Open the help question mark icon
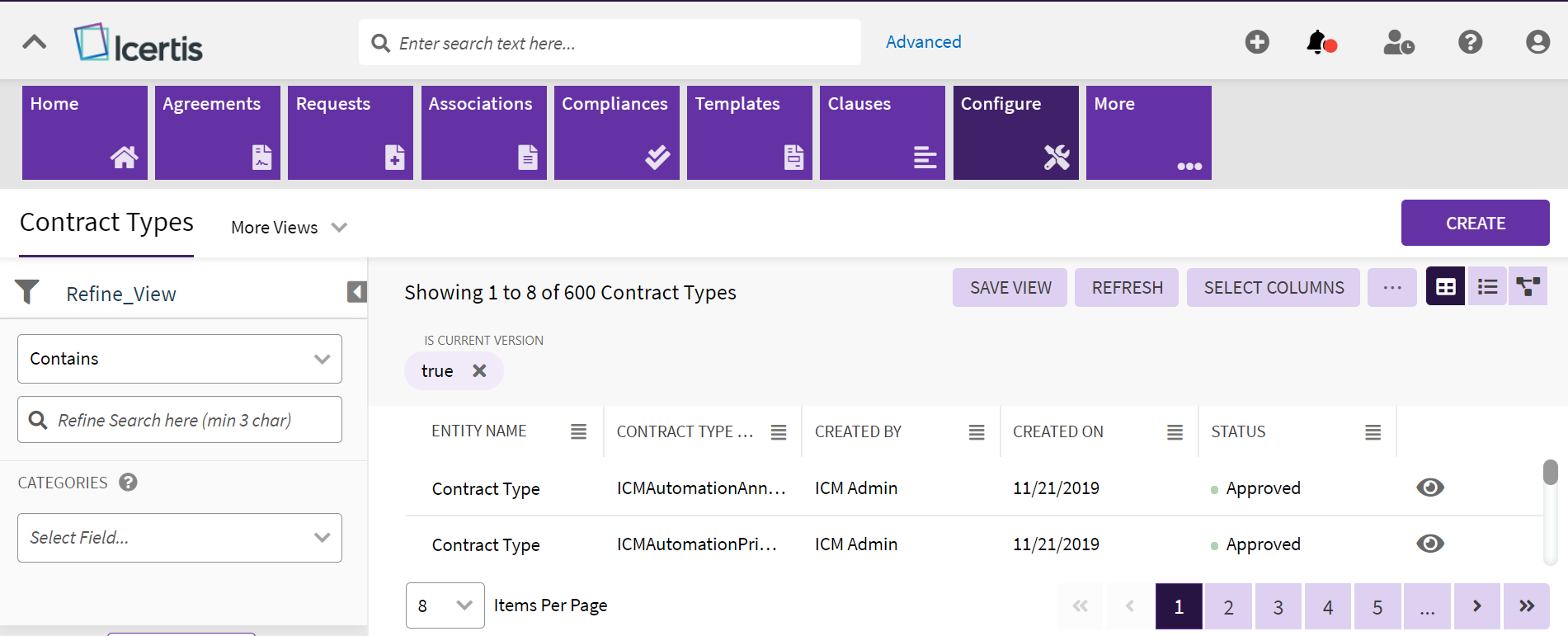Viewport: 1568px width, 636px height. 1470,42
